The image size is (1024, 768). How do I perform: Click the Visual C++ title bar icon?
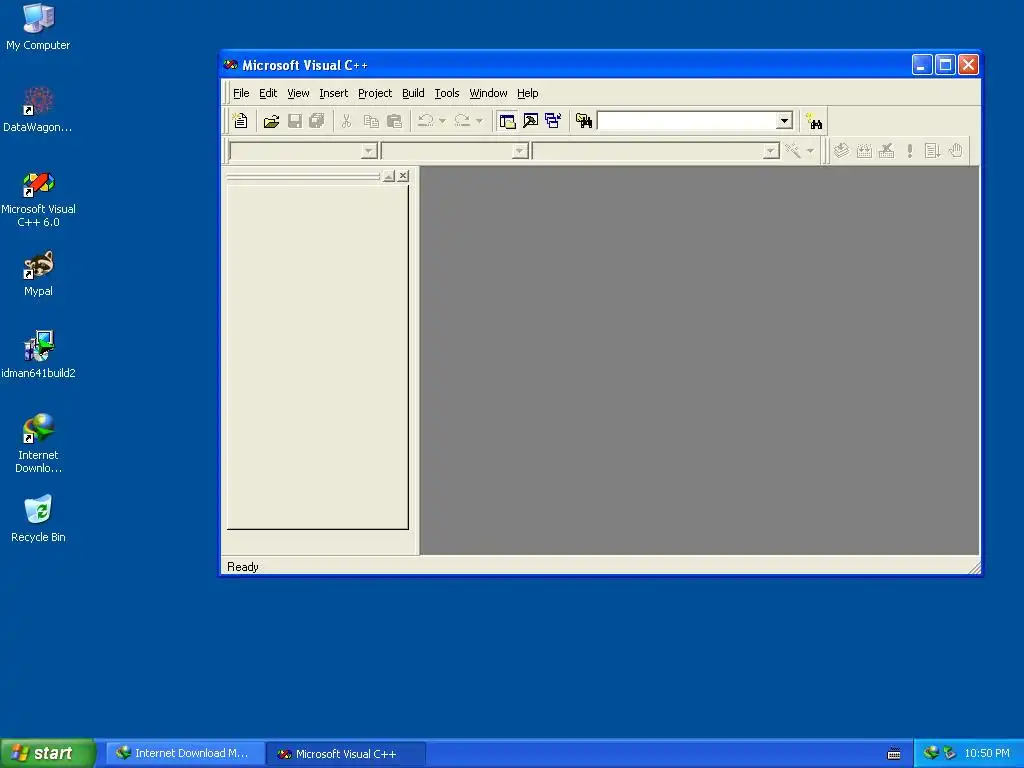tap(231, 65)
